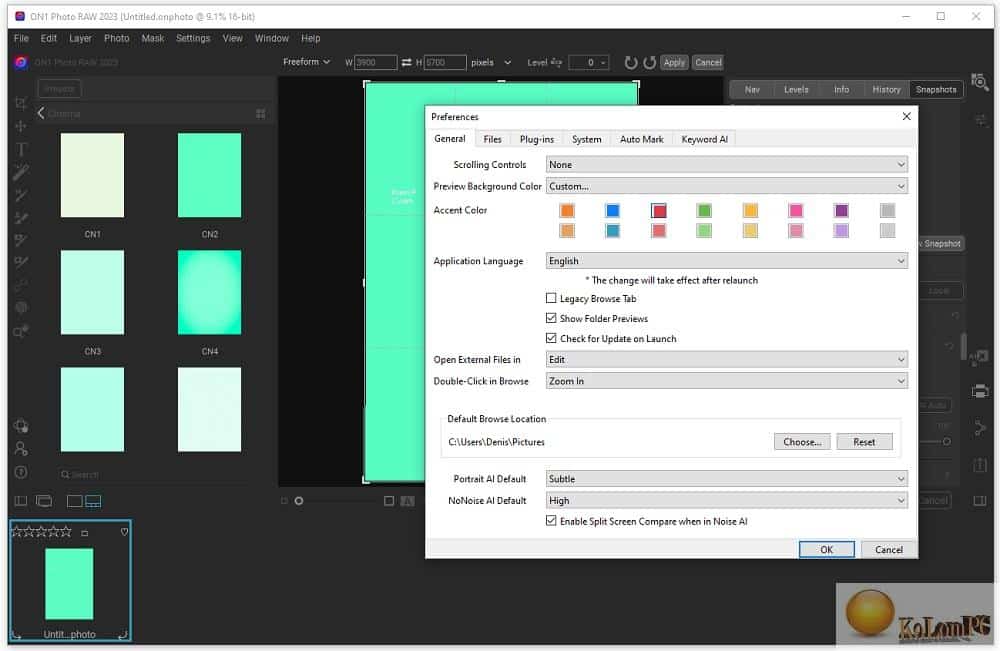Click the Print icon in right sidebar
1000x651 pixels.
tap(980, 391)
